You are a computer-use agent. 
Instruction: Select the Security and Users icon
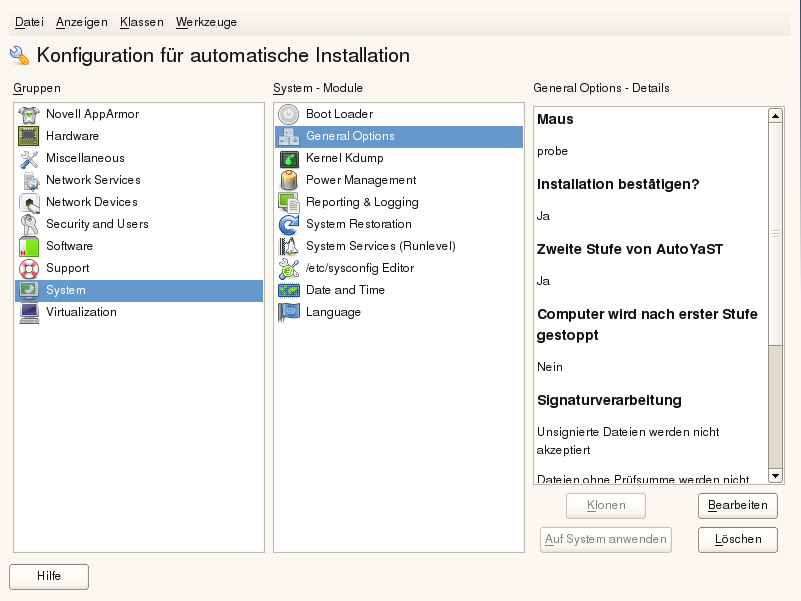click(x=29, y=224)
